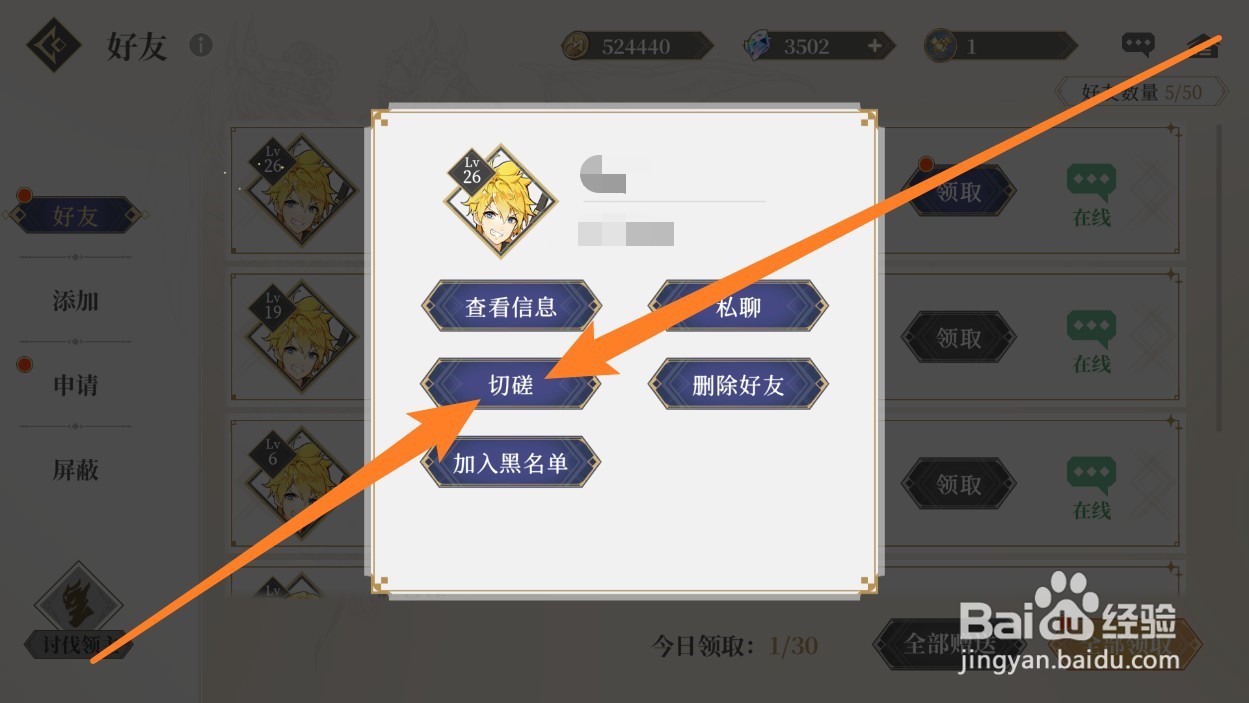Select the 好友 tab in sidebar
The image size is (1249, 703).
[x=76, y=216]
